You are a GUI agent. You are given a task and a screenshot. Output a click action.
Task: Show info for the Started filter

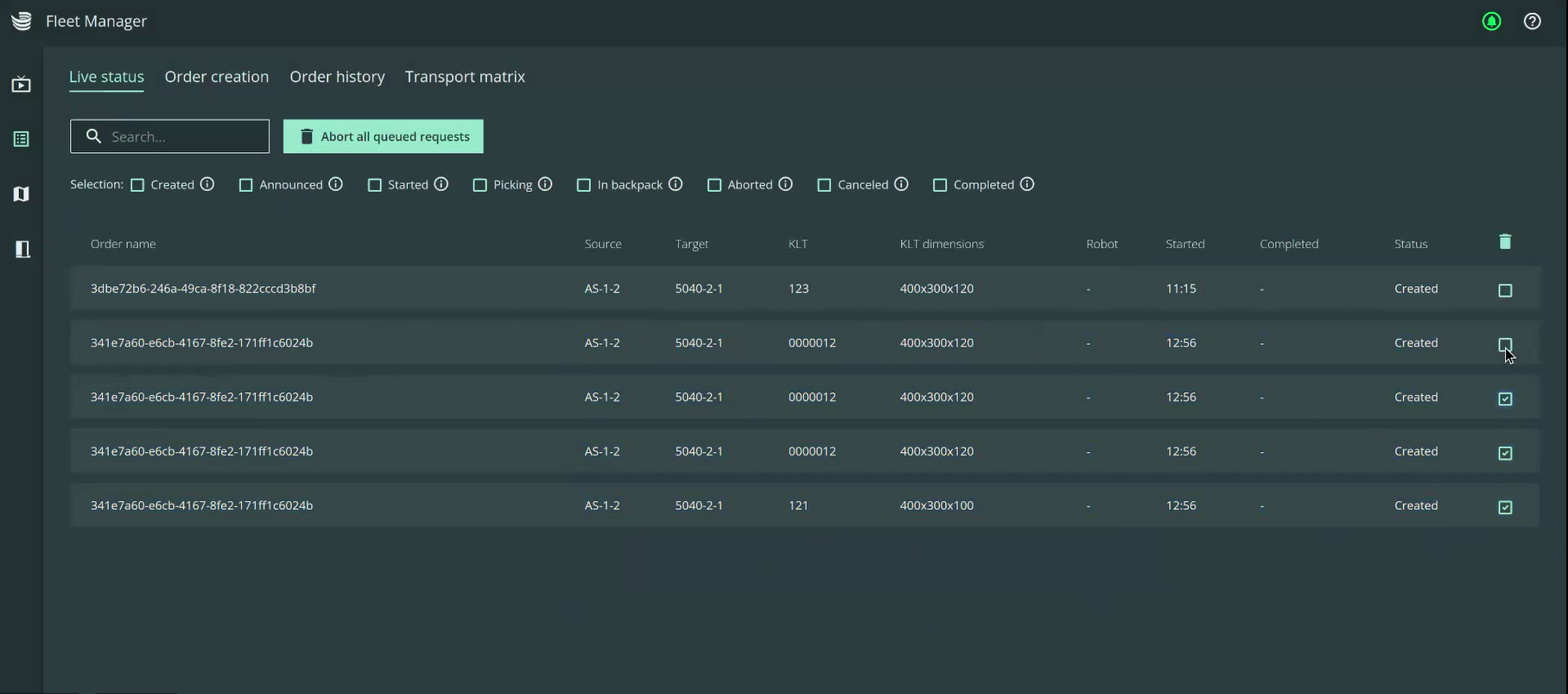[x=441, y=184]
